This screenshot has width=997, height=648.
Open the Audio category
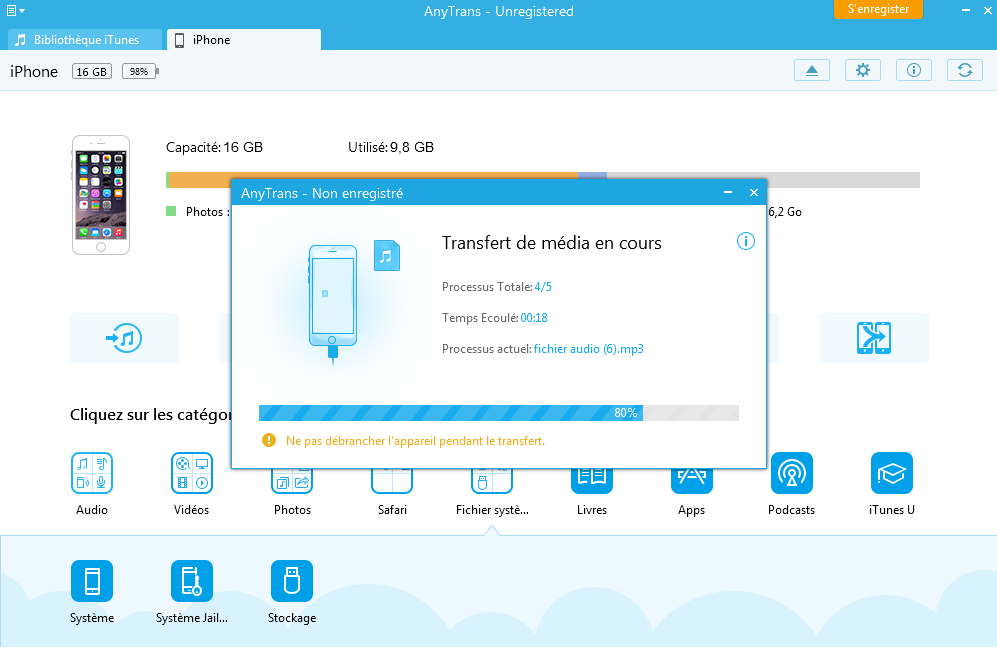tap(92, 472)
